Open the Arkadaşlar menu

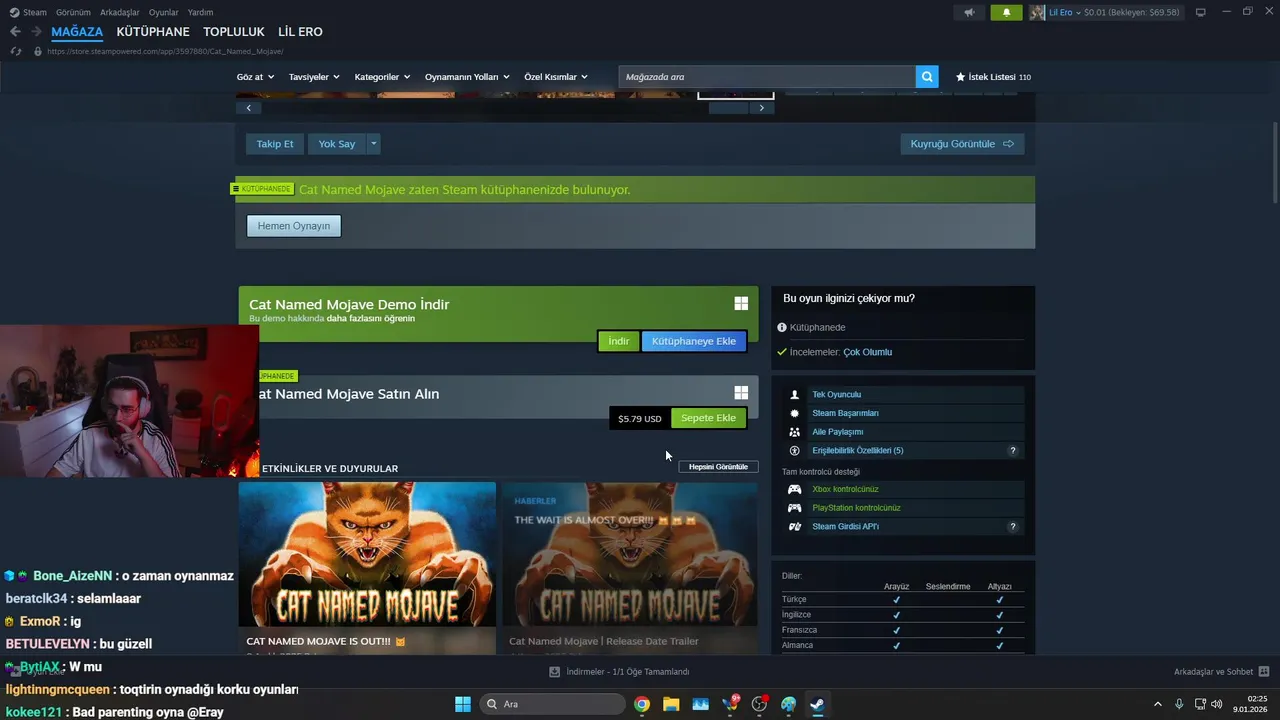[x=120, y=12]
